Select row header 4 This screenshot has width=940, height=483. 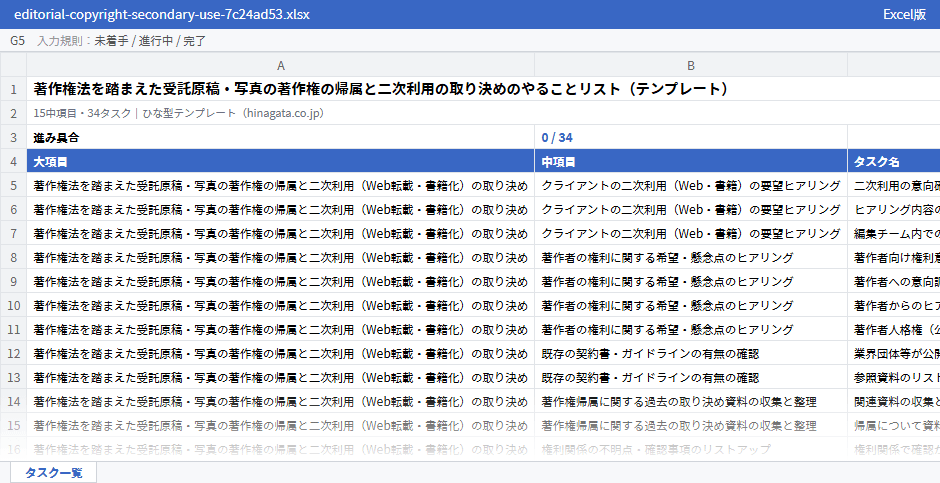coord(13,161)
